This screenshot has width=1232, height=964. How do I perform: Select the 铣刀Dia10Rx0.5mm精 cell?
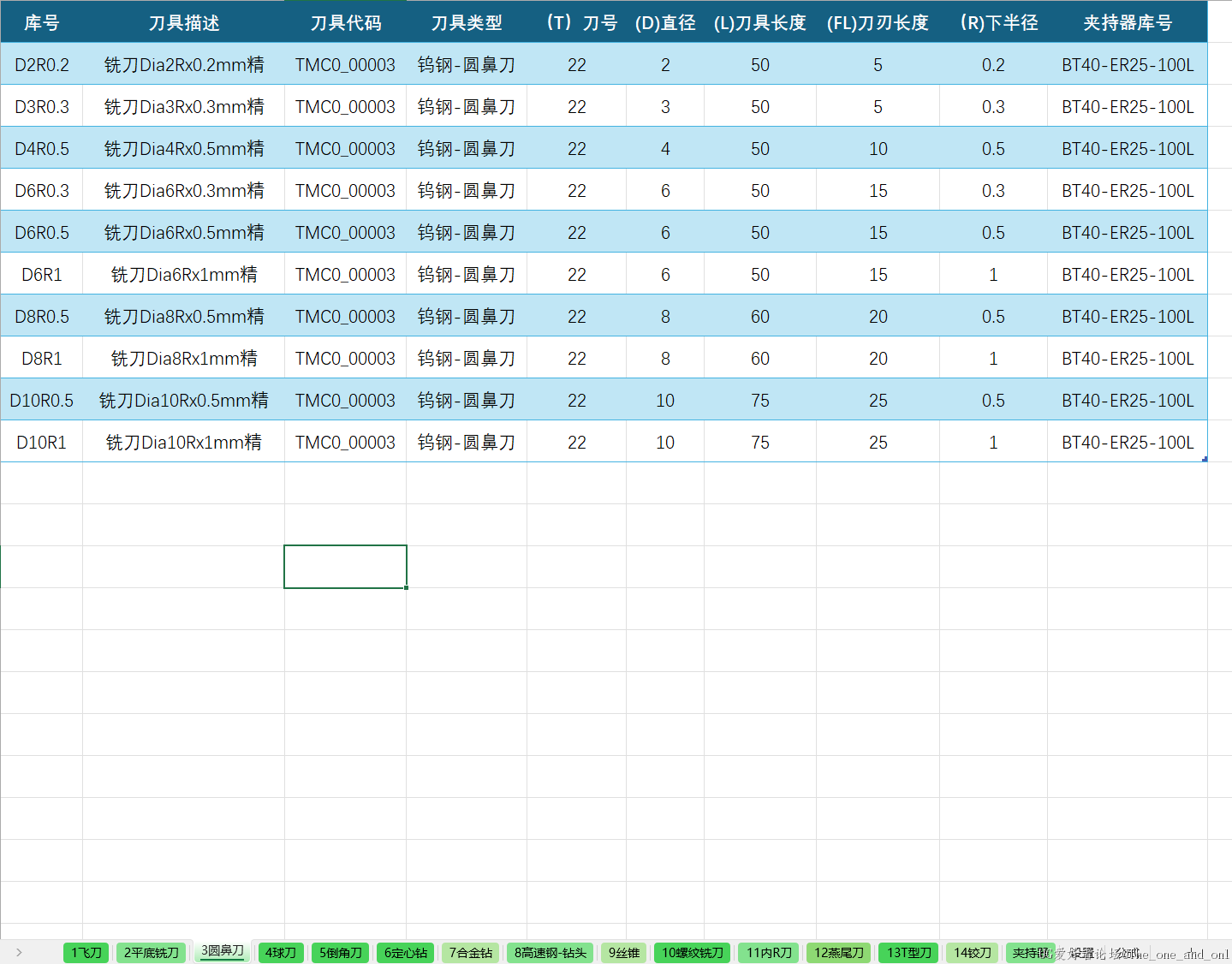point(184,400)
